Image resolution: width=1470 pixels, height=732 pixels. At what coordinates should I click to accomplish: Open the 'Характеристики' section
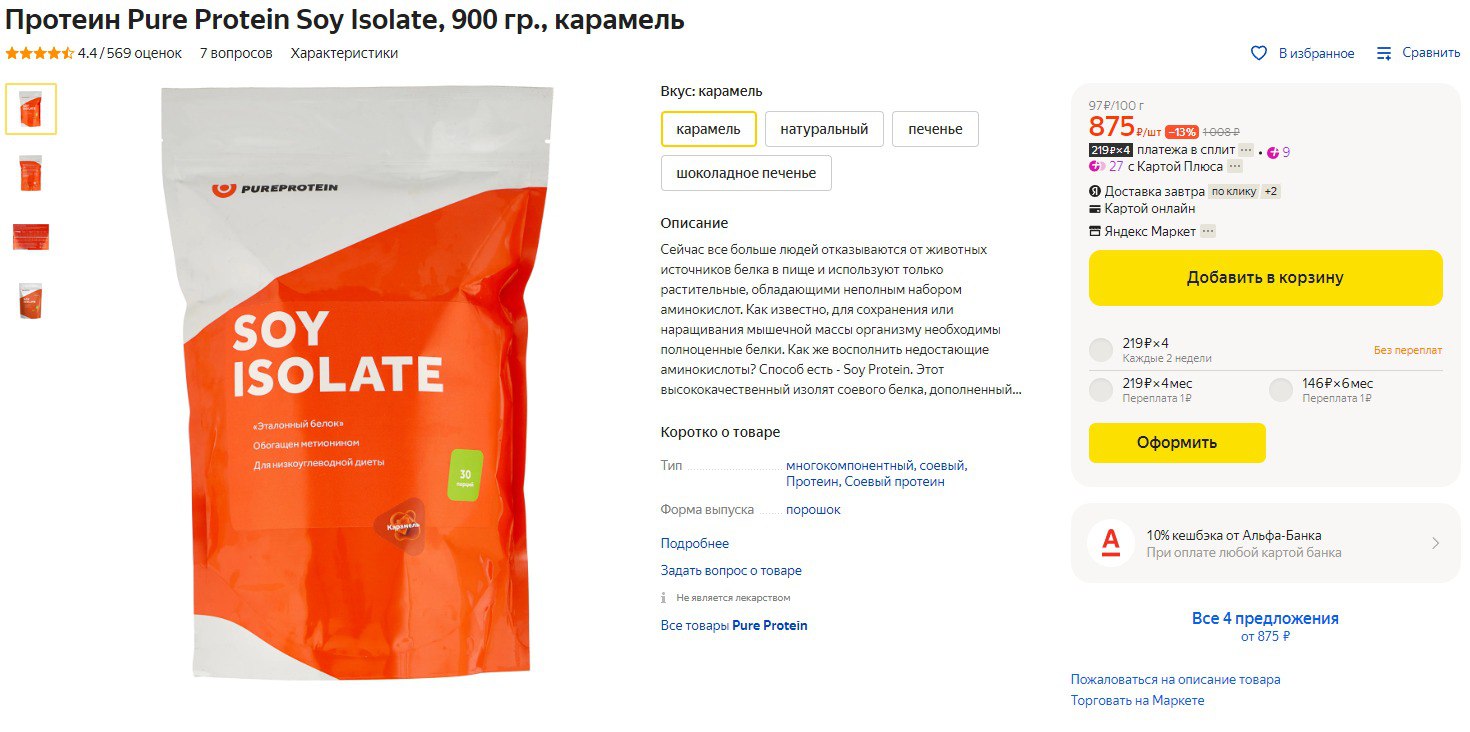click(344, 53)
